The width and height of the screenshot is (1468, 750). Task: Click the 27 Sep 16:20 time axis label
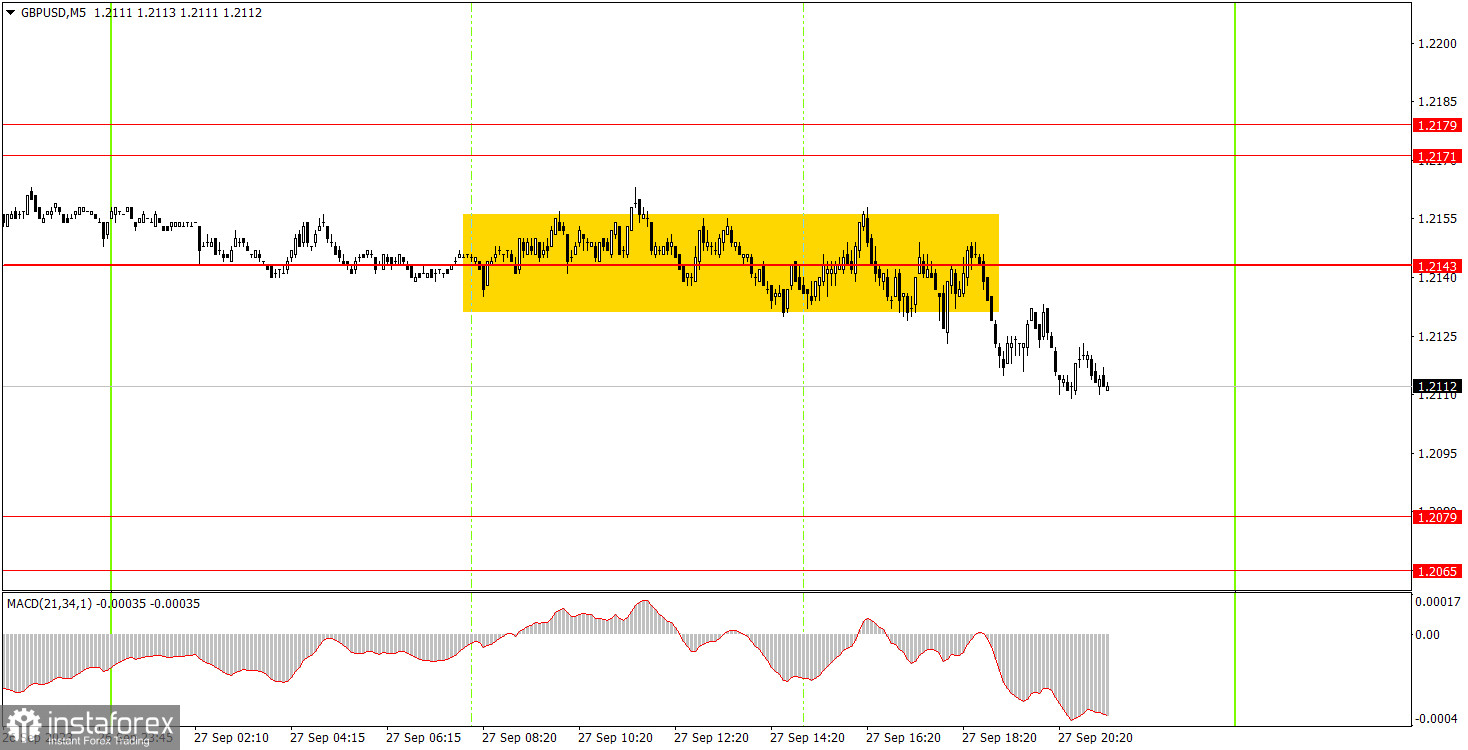coord(903,738)
